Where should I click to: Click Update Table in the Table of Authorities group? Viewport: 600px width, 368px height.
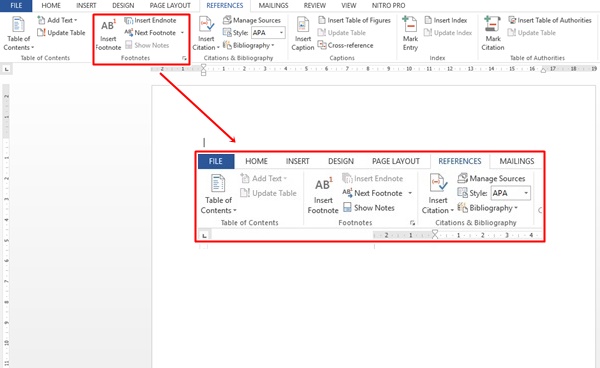[532, 33]
